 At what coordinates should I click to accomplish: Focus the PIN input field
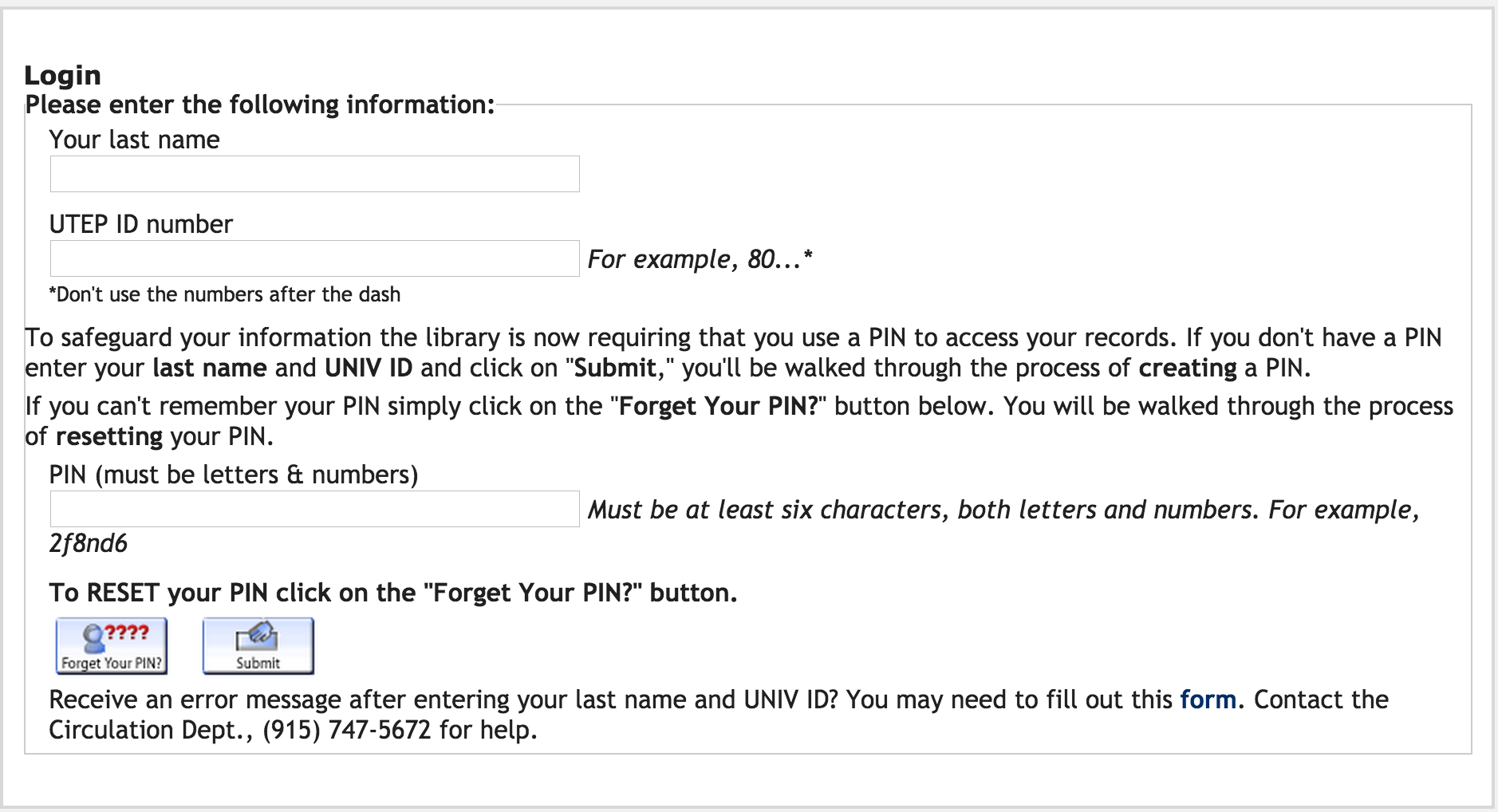pos(315,509)
